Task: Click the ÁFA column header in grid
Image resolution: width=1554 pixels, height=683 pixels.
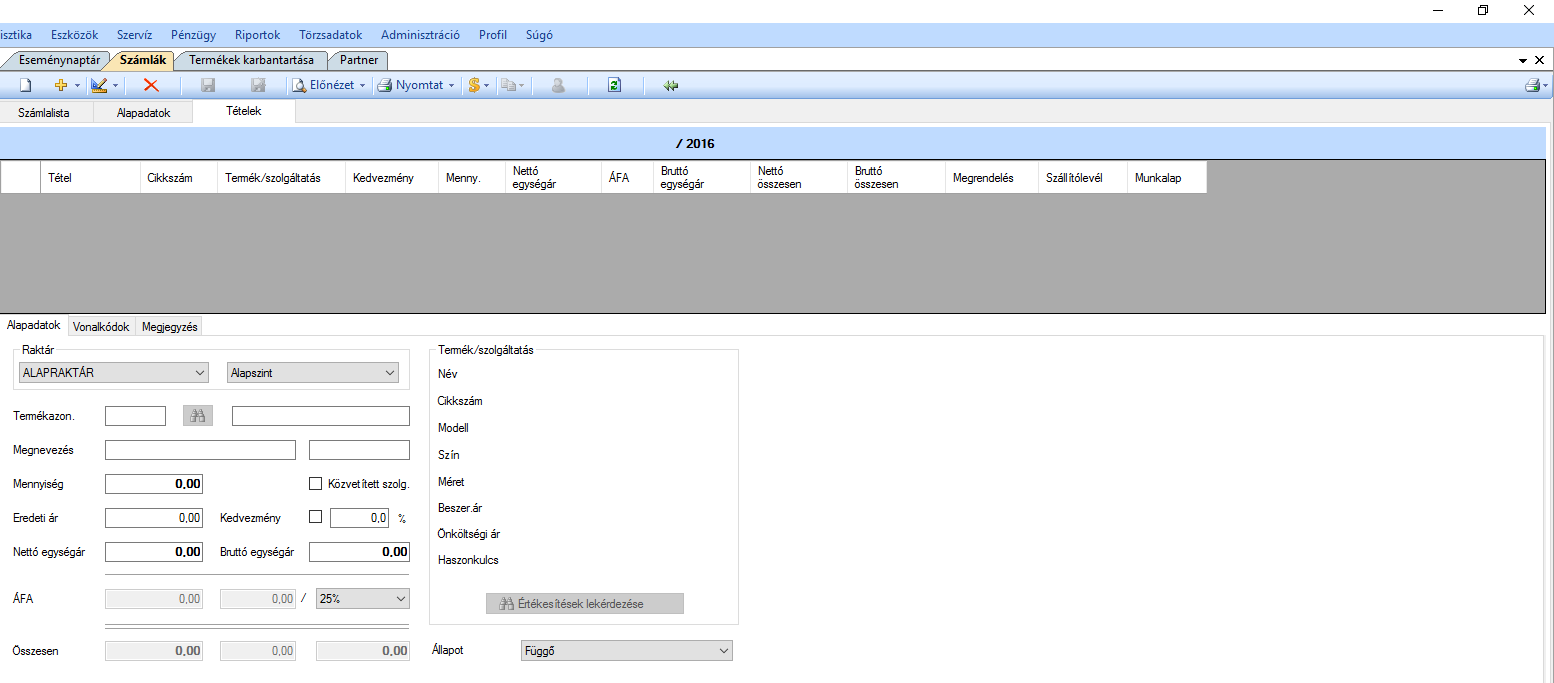Action: (x=628, y=177)
